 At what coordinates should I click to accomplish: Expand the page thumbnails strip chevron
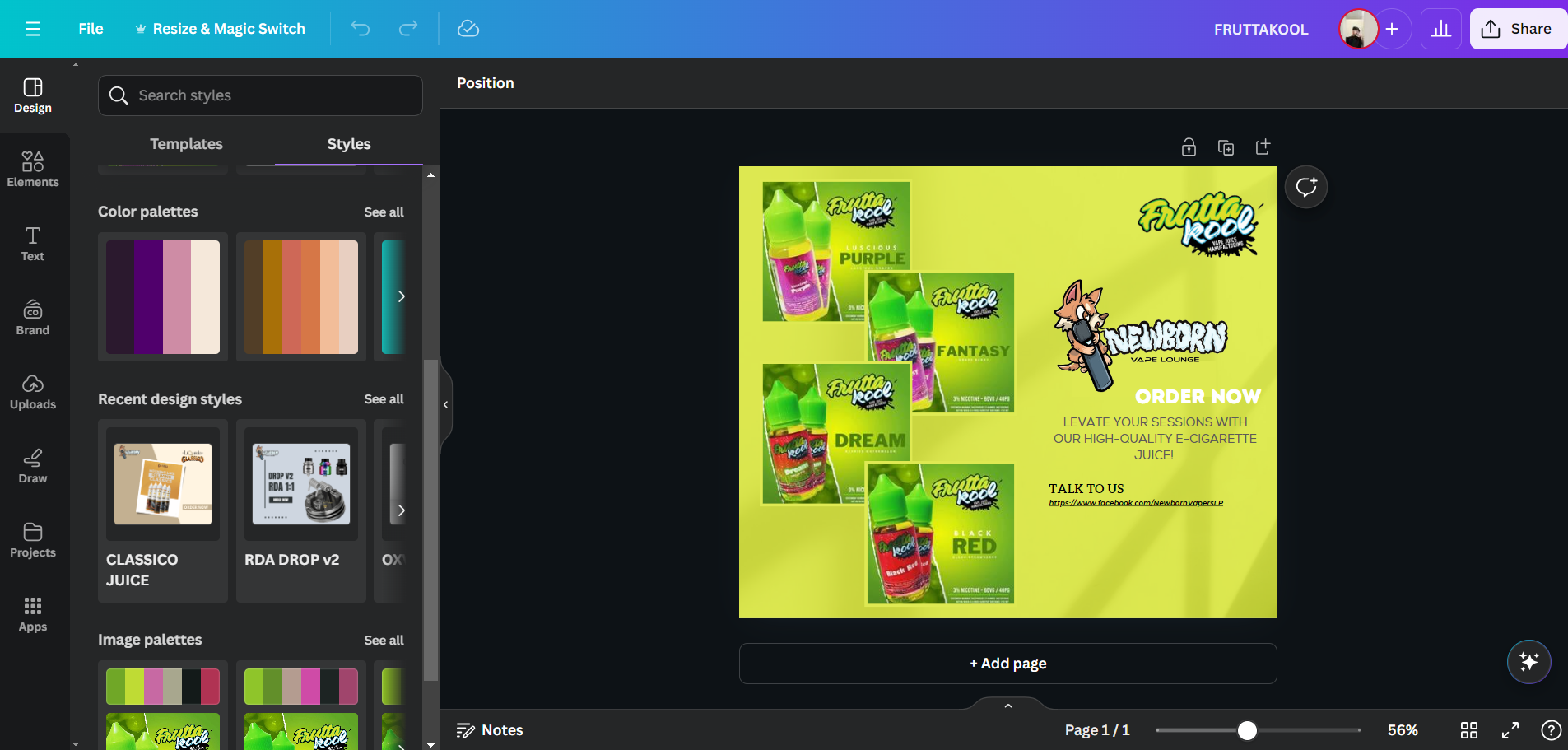click(x=1008, y=706)
